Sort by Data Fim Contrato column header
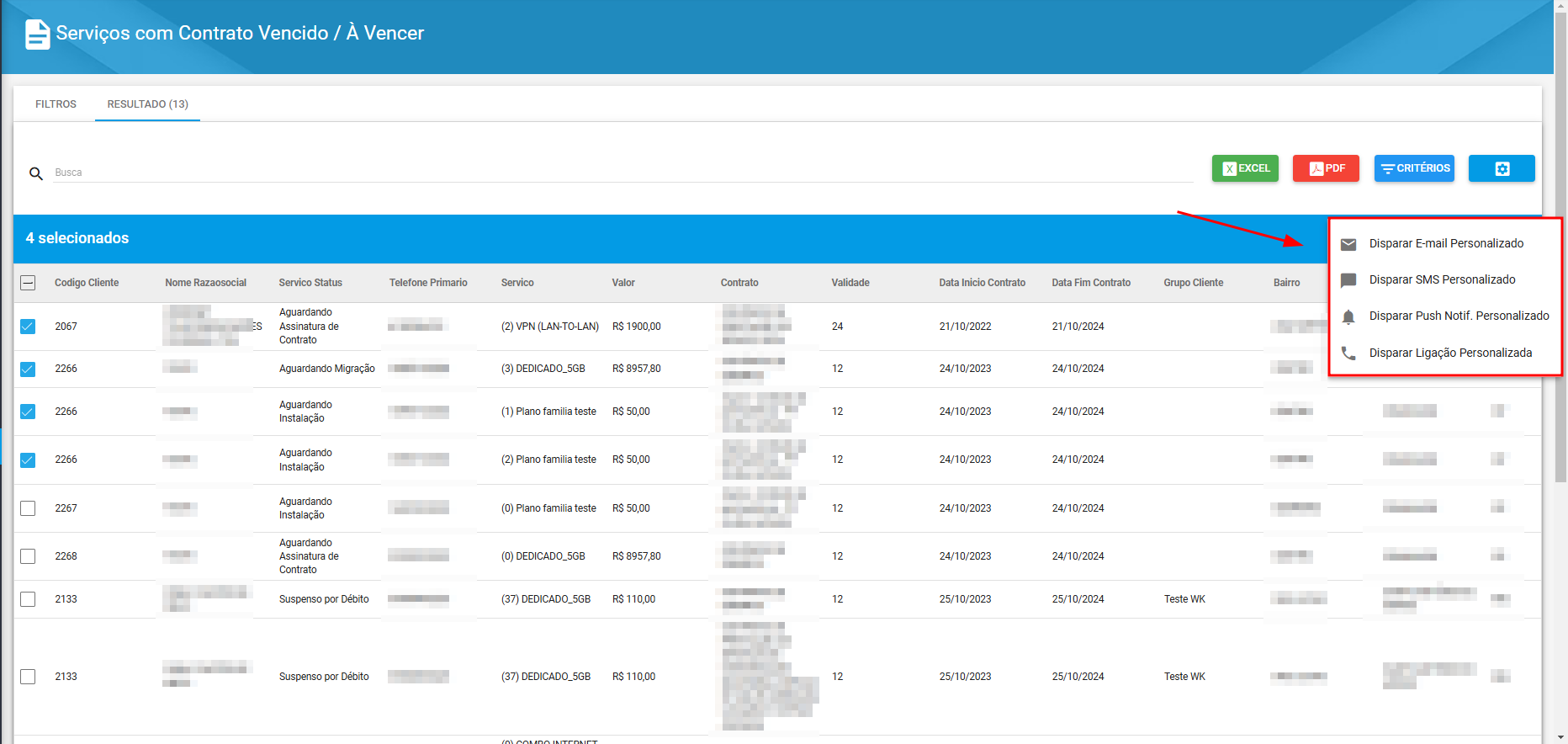The width and height of the screenshot is (1568, 744). pos(1091,283)
